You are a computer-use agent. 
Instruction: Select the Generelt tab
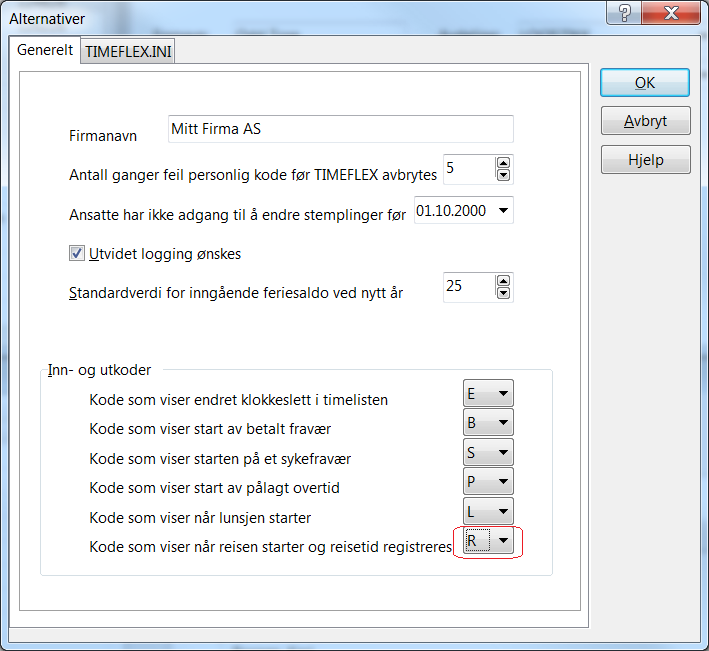(x=45, y=50)
